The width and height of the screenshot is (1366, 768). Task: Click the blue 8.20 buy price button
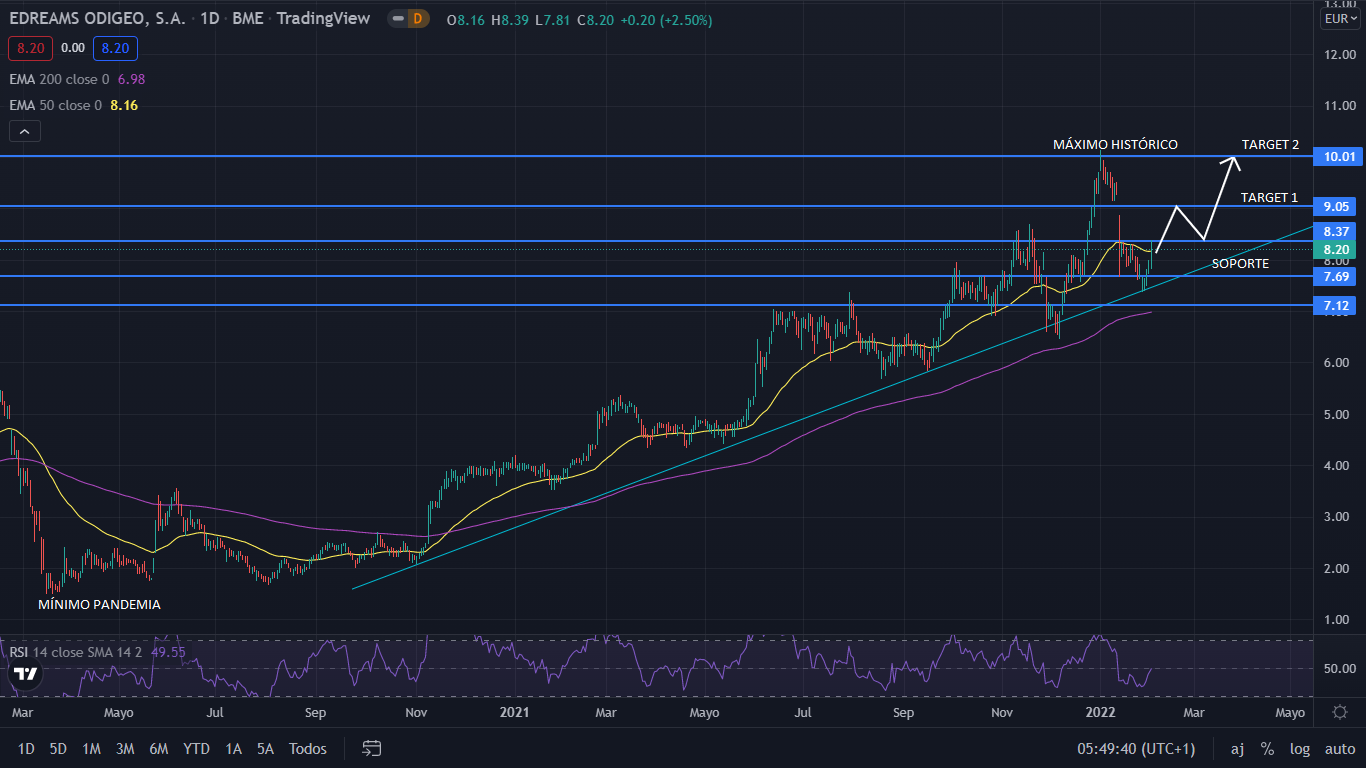coord(115,48)
